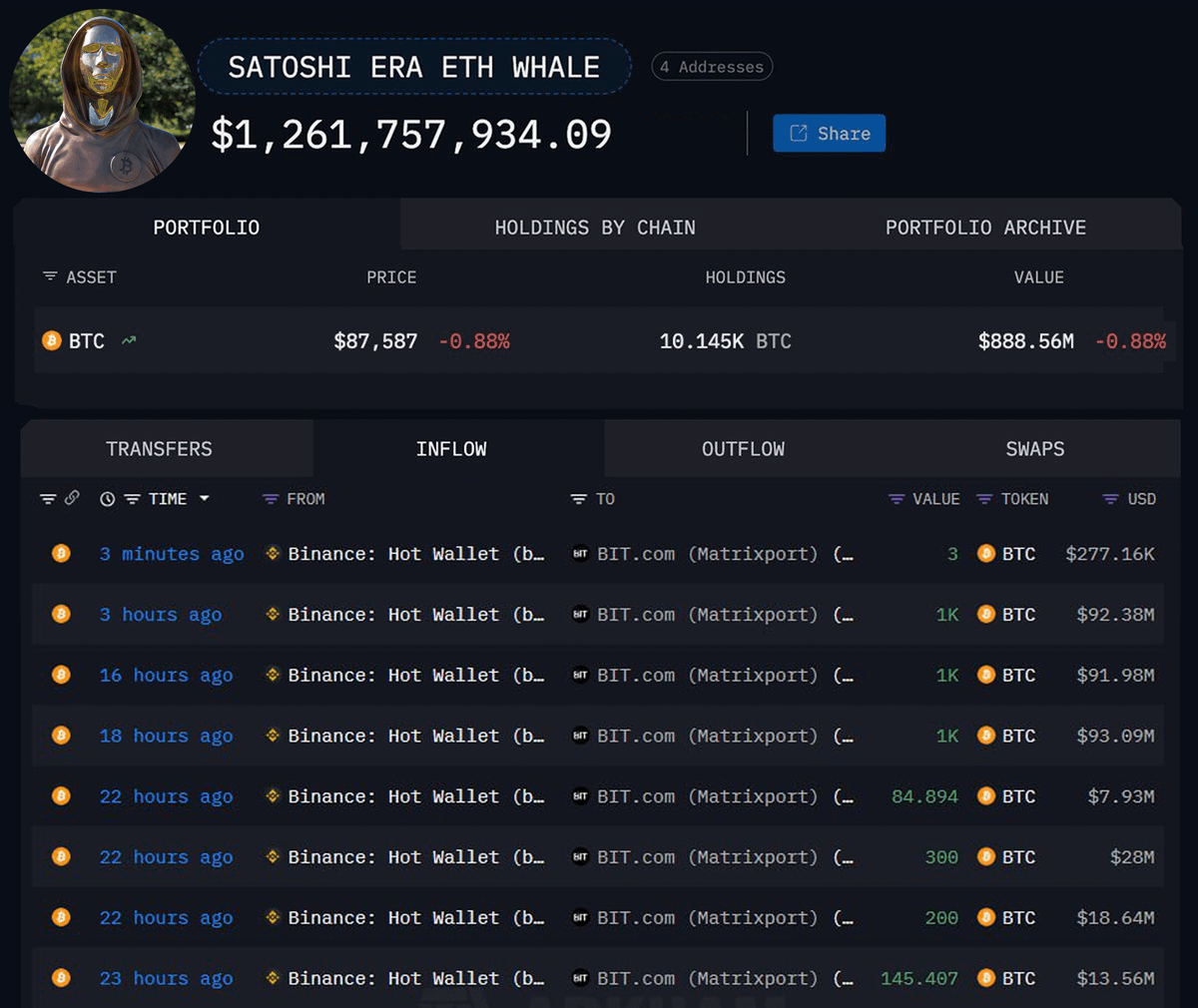Click the Bitcoin chain icon in the 3 hours ago row
The height and width of the screenshot is (1008, 1198).
point(61,614)
